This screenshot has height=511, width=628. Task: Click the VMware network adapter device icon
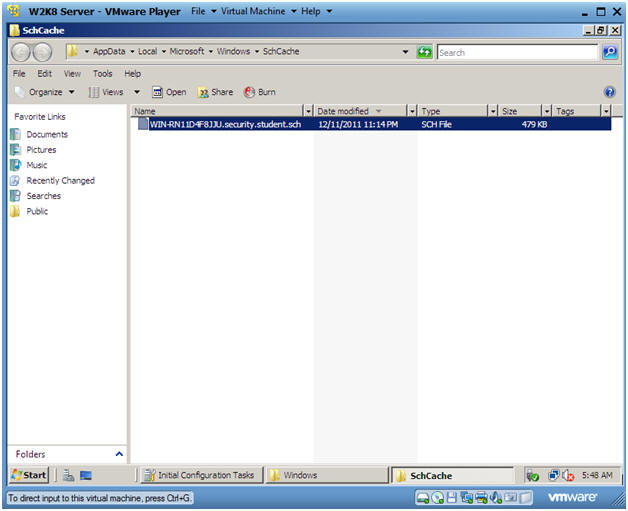coord(467,498)
